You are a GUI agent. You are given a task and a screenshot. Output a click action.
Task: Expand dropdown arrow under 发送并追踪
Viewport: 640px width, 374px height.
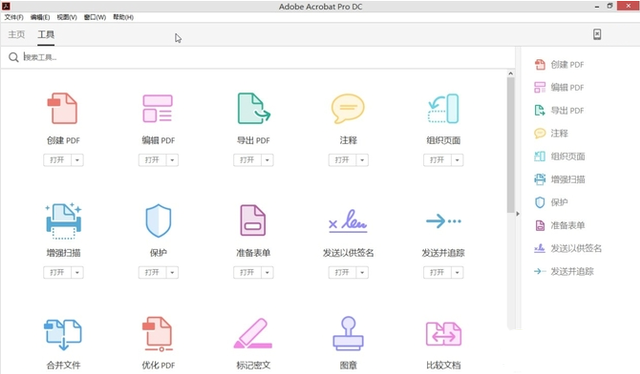pos(457,272)
